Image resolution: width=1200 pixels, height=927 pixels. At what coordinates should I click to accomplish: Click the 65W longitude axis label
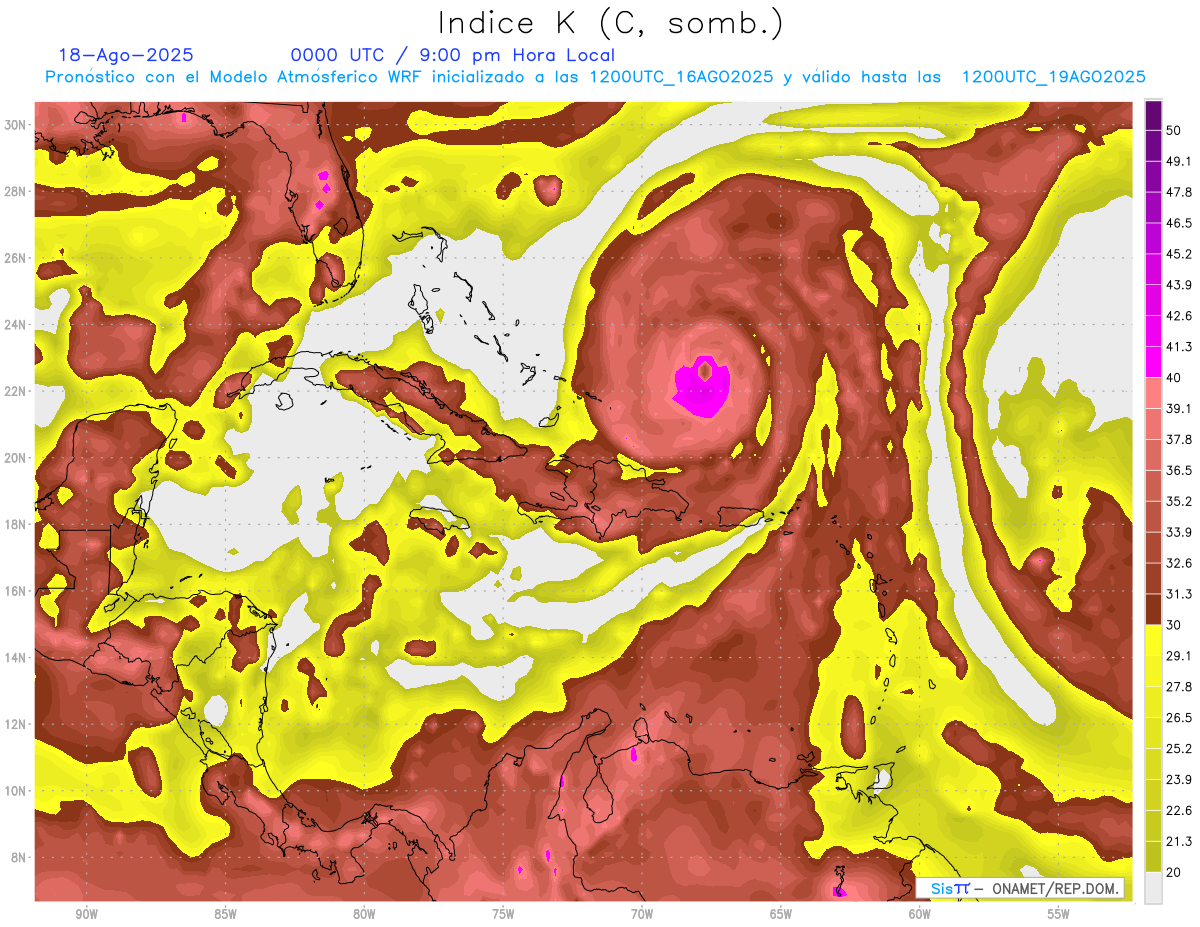[x=781, y=914]
